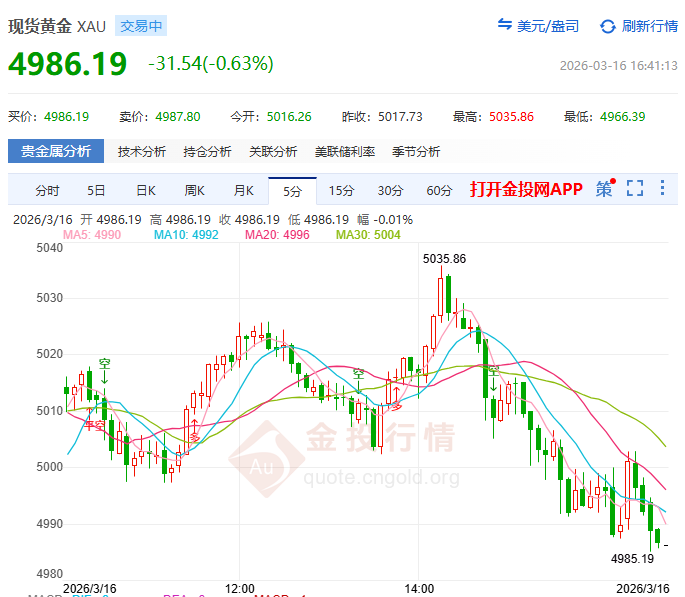This screenshot has width=685, height=597.
Task: Select the 5分 interval tab
Action: click(292, 191)
